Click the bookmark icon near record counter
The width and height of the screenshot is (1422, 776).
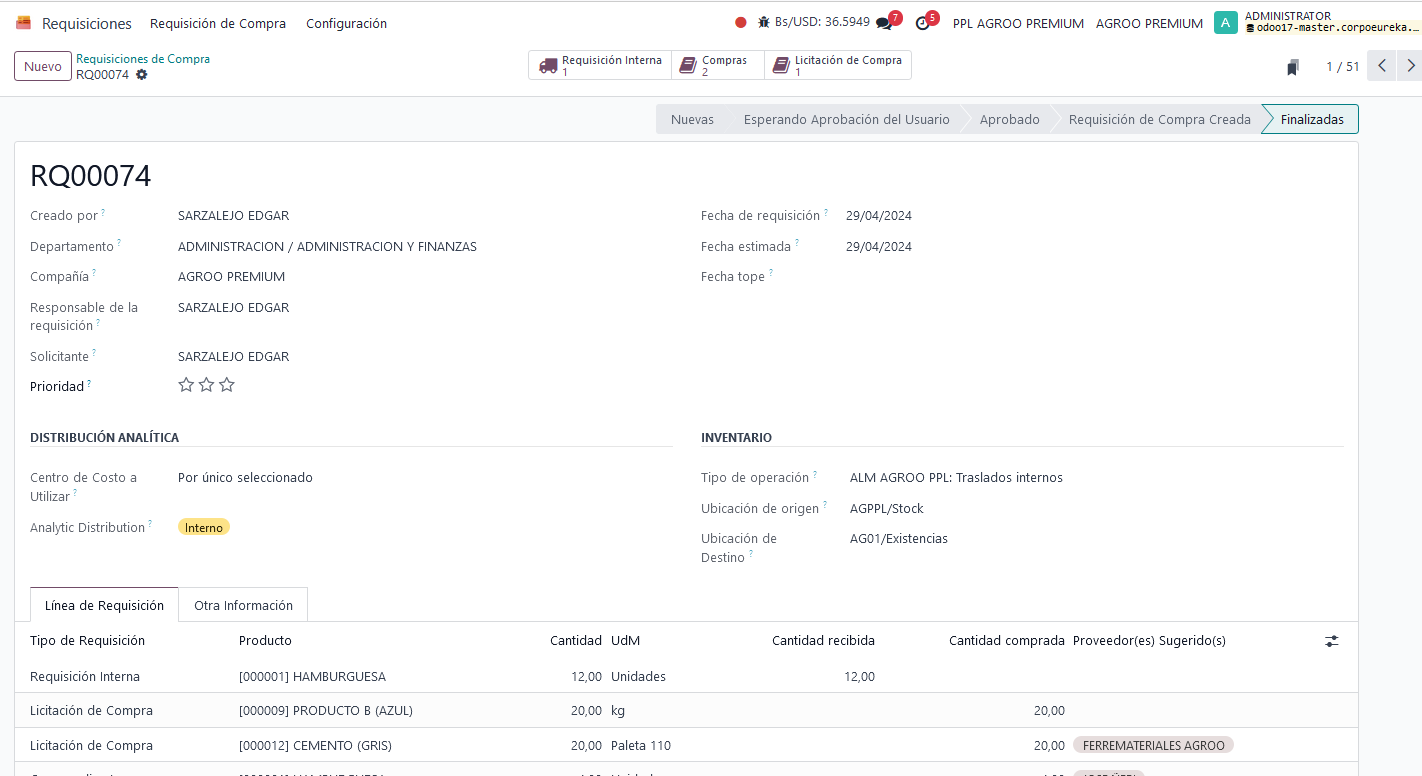(1293, 67)
